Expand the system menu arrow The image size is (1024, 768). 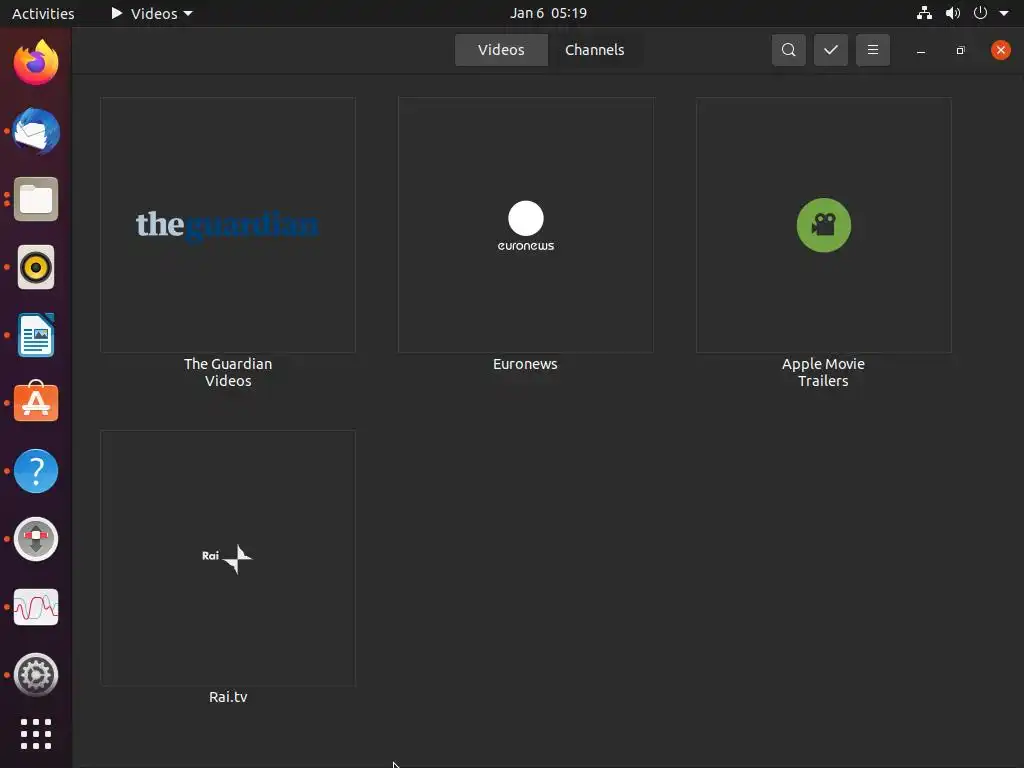coord(1004,13)
